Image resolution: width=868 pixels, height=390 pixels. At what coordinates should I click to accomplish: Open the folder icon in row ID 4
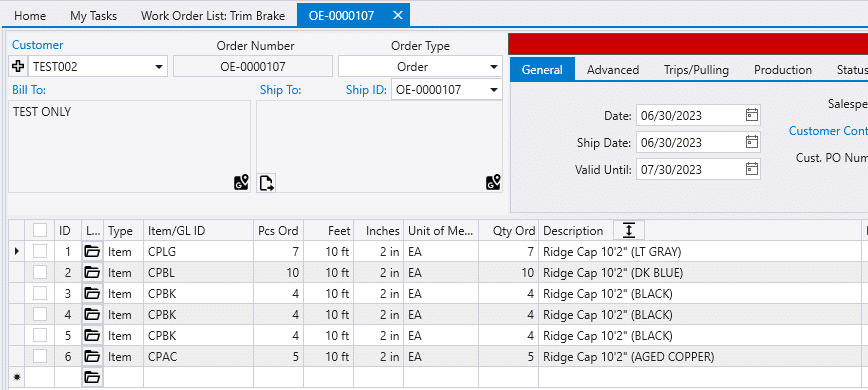pyautogui.click(x=92, y=315)
